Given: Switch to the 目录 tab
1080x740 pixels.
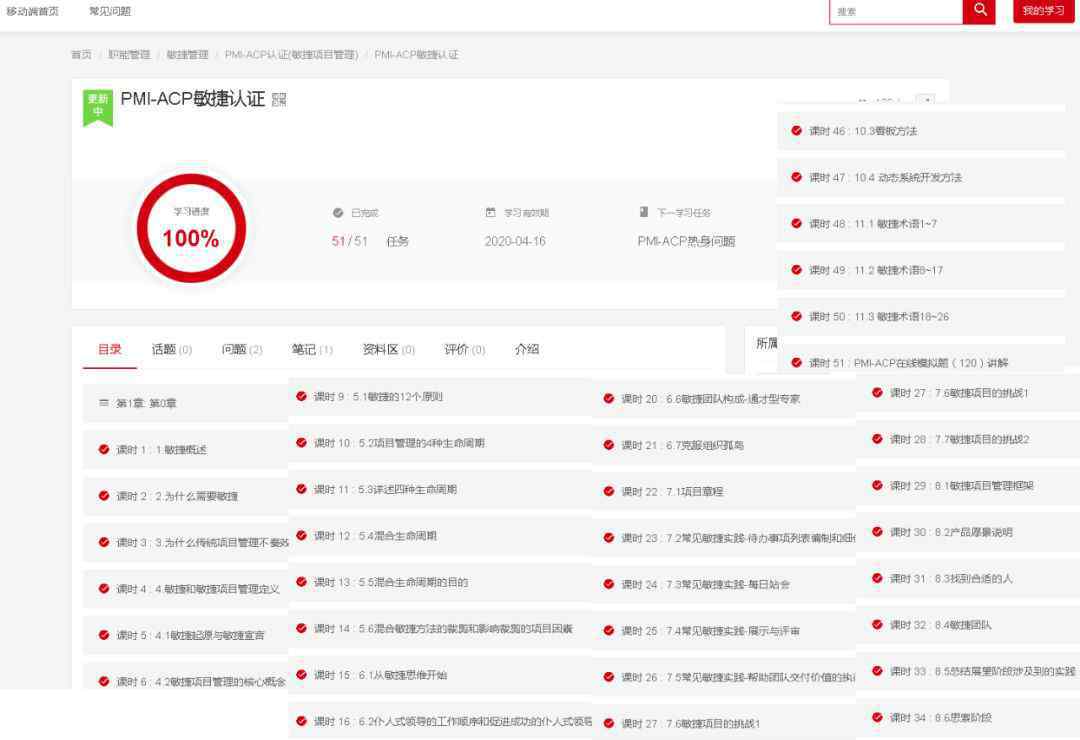Looking at the screenshot, I should coord(110,349).
